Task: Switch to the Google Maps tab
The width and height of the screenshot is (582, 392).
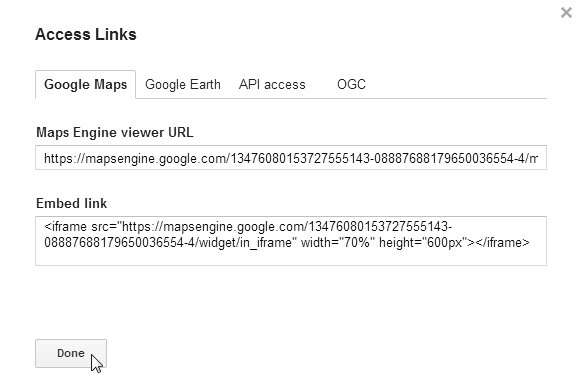Action: pyautogui.click(x=85, y=85)
